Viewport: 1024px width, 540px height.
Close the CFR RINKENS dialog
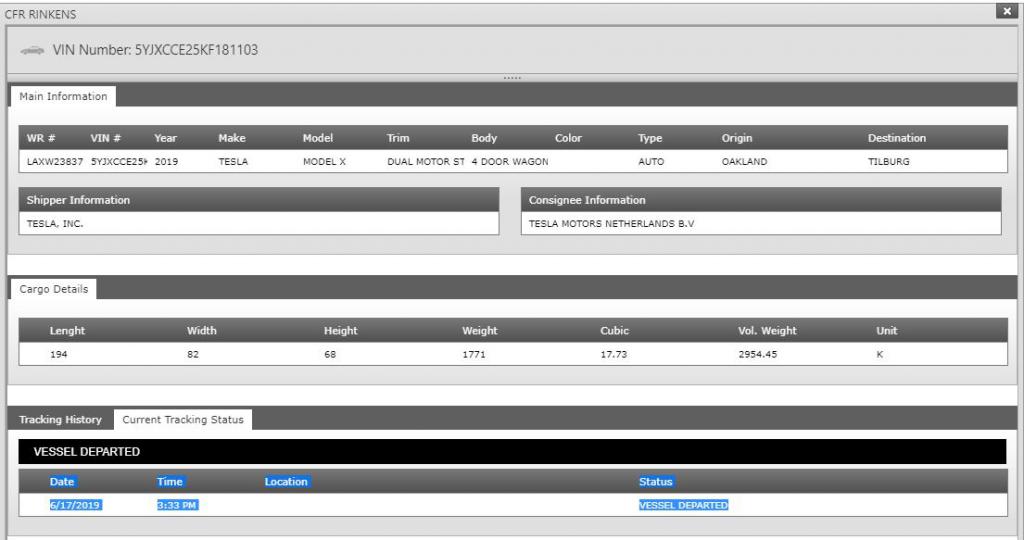[1006, 11]
